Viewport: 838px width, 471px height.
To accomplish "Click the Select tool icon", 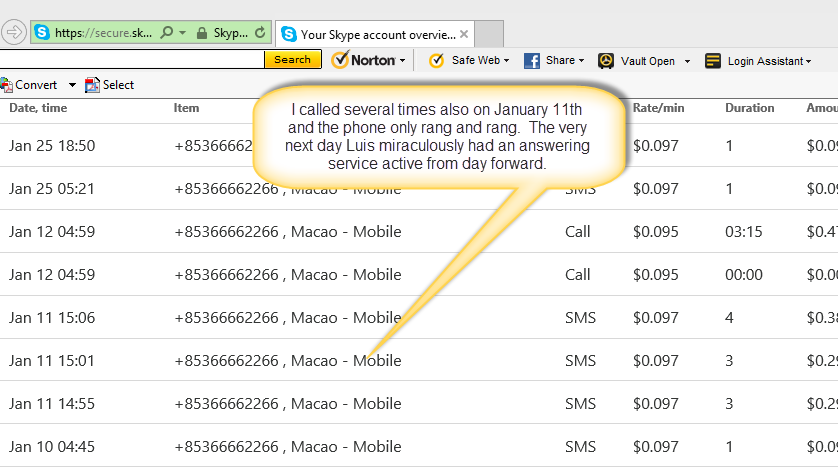I will (x=93, y=86).
